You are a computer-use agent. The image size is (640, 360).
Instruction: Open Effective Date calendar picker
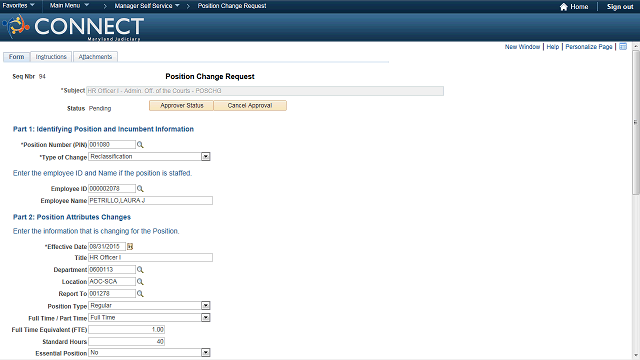130,247
